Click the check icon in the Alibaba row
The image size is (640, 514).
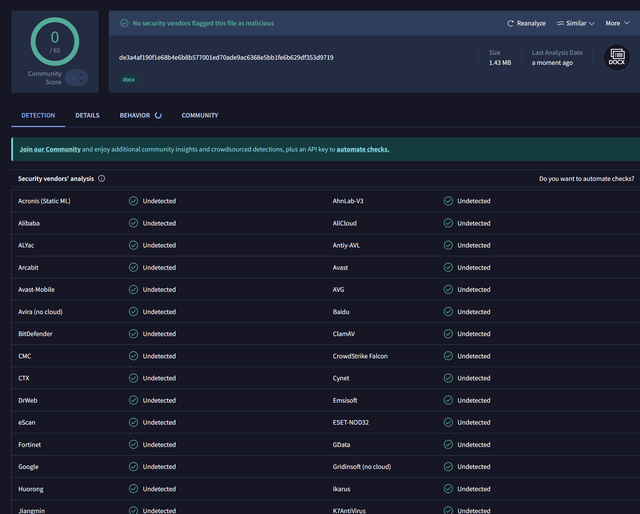coord(133,223)
